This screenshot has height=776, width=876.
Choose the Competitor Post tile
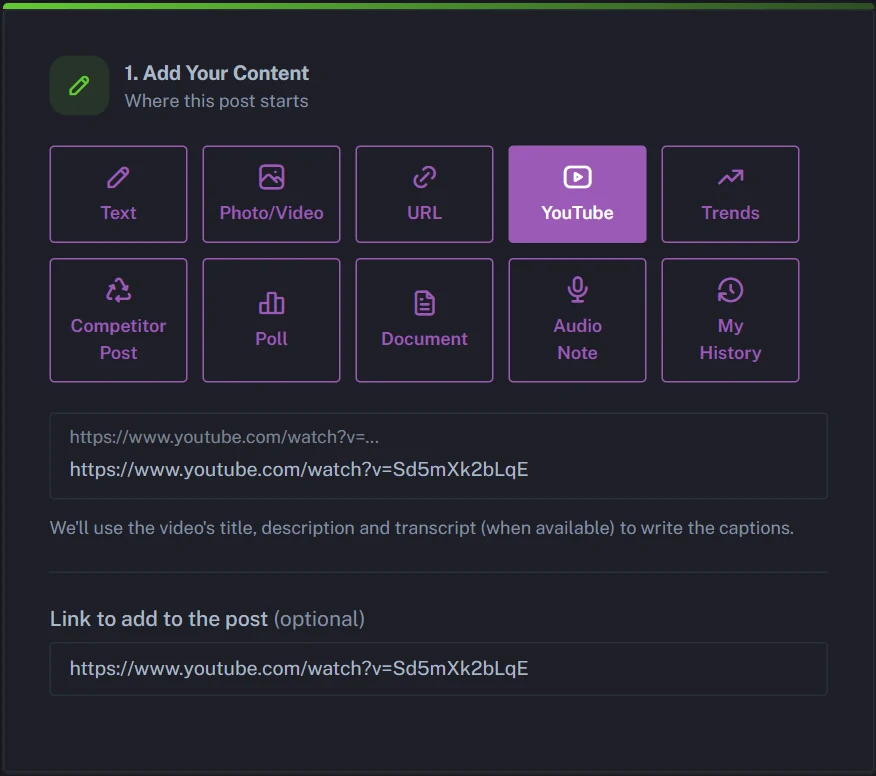tap(118, 320)
